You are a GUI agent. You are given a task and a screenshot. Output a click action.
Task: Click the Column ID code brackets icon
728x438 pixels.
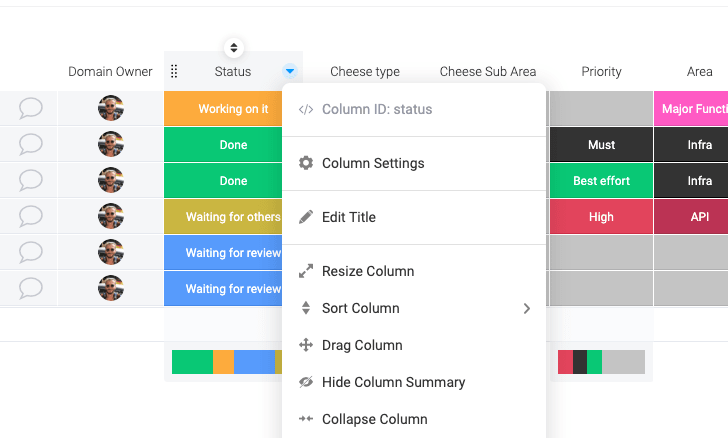tap(306, 109)
